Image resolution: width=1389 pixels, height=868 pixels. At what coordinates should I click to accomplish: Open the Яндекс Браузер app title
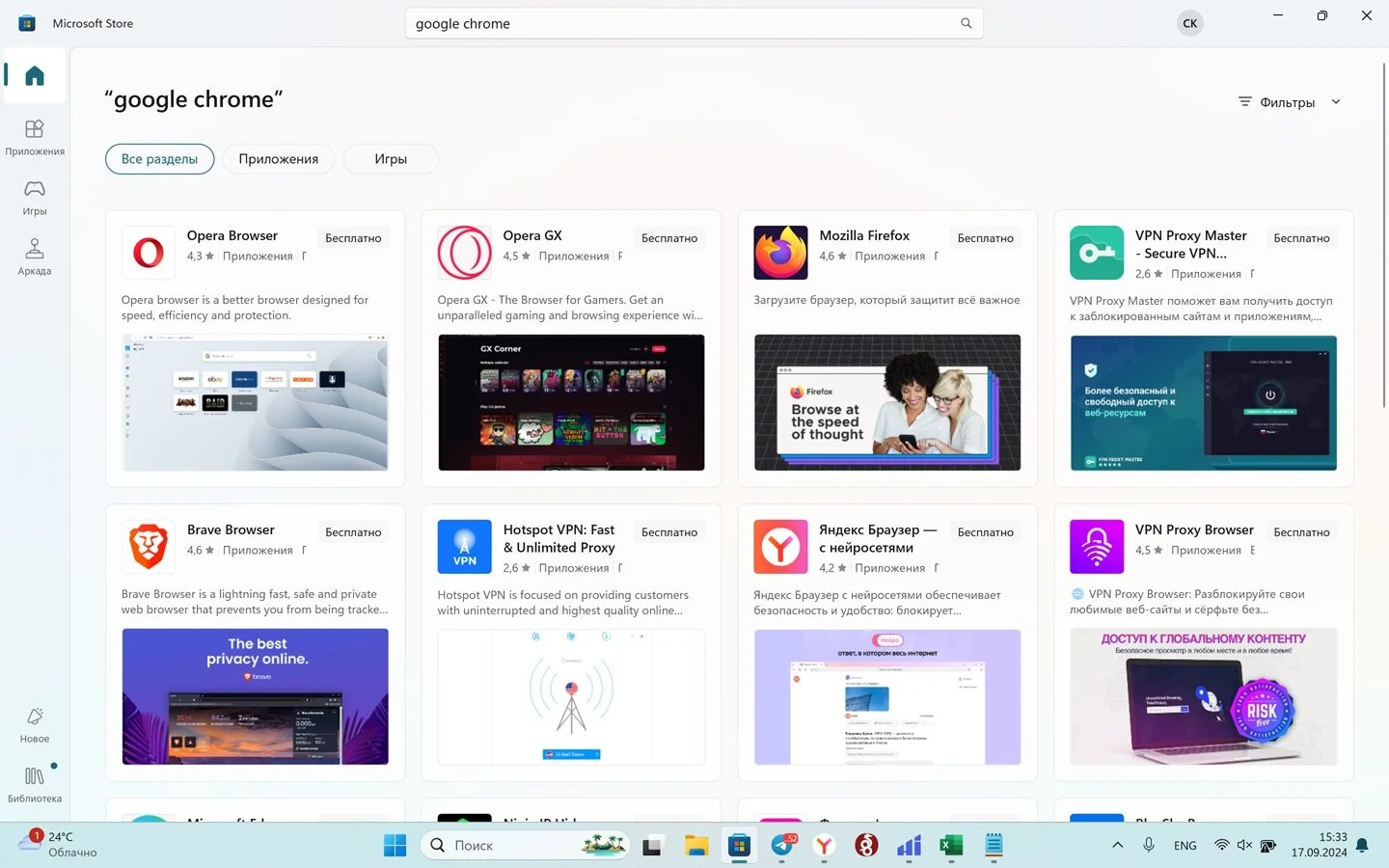point(878,538)
